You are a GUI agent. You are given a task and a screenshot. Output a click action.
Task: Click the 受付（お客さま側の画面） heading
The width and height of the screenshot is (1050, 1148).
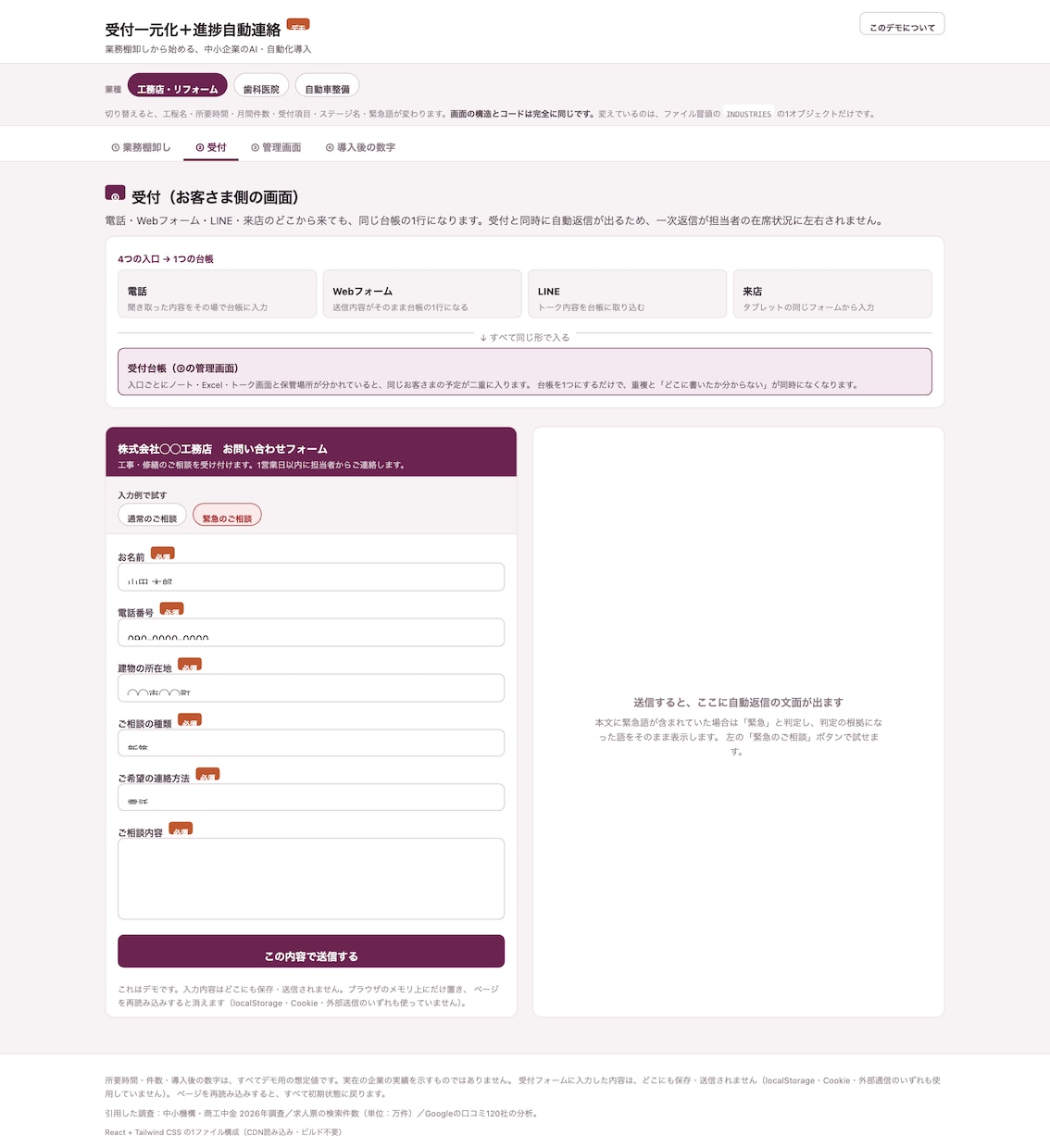coord(215,197)
